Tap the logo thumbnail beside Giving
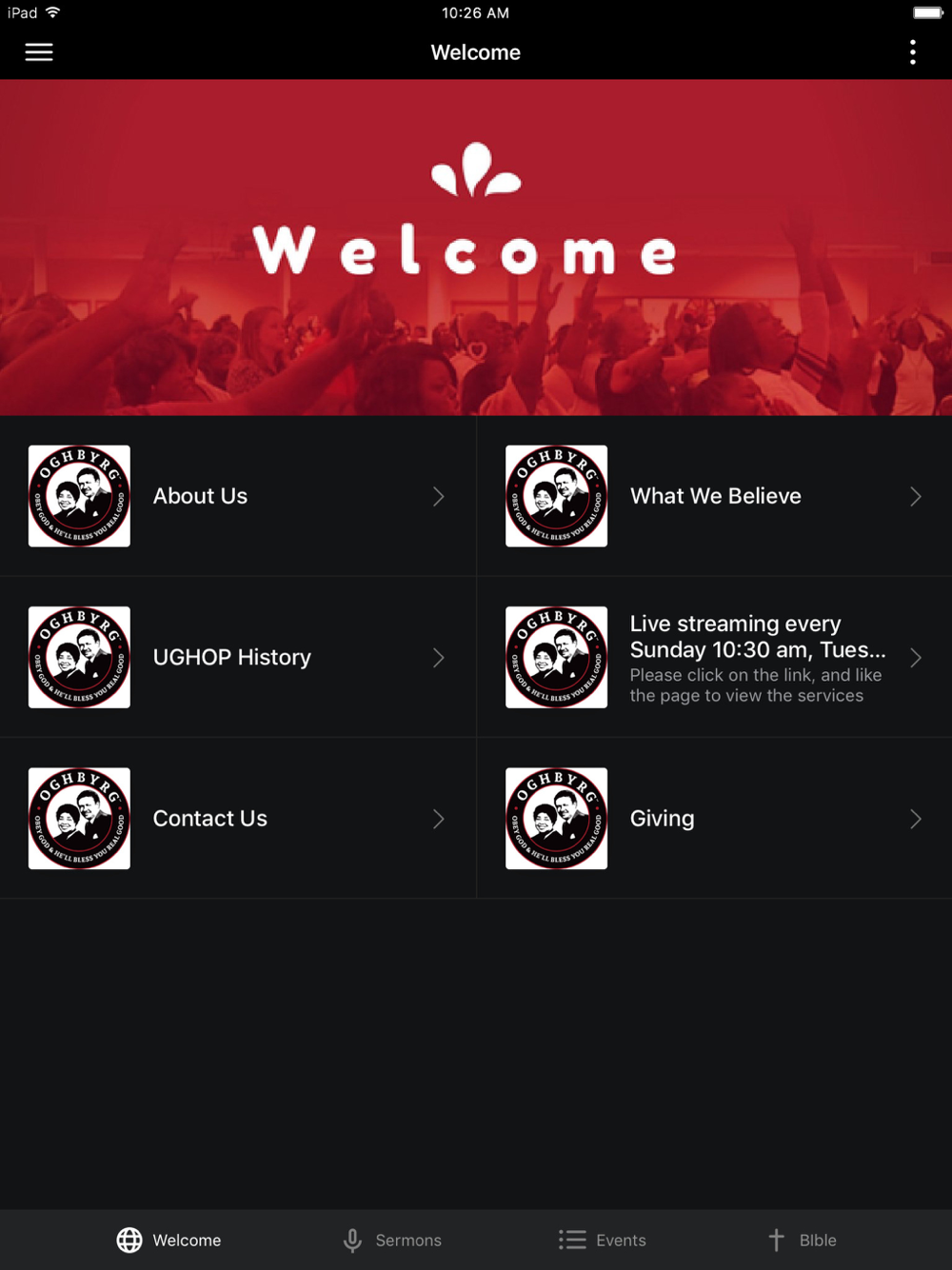 (556, 819)
